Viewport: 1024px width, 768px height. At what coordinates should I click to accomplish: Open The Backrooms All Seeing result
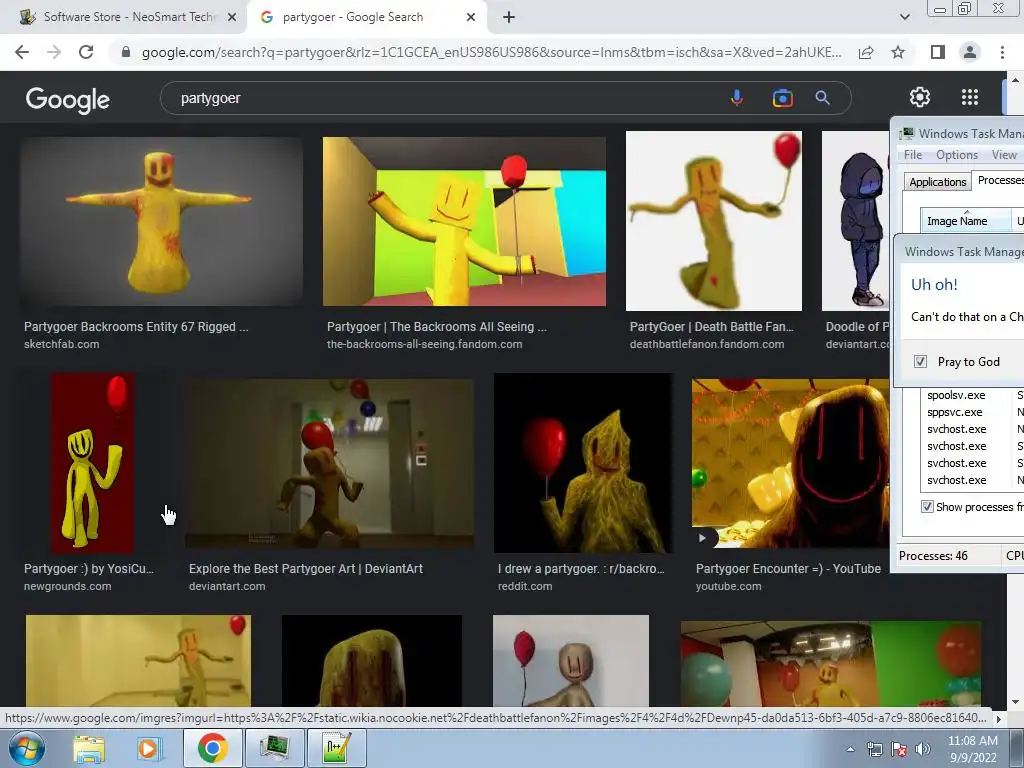(x=436, y=327)
